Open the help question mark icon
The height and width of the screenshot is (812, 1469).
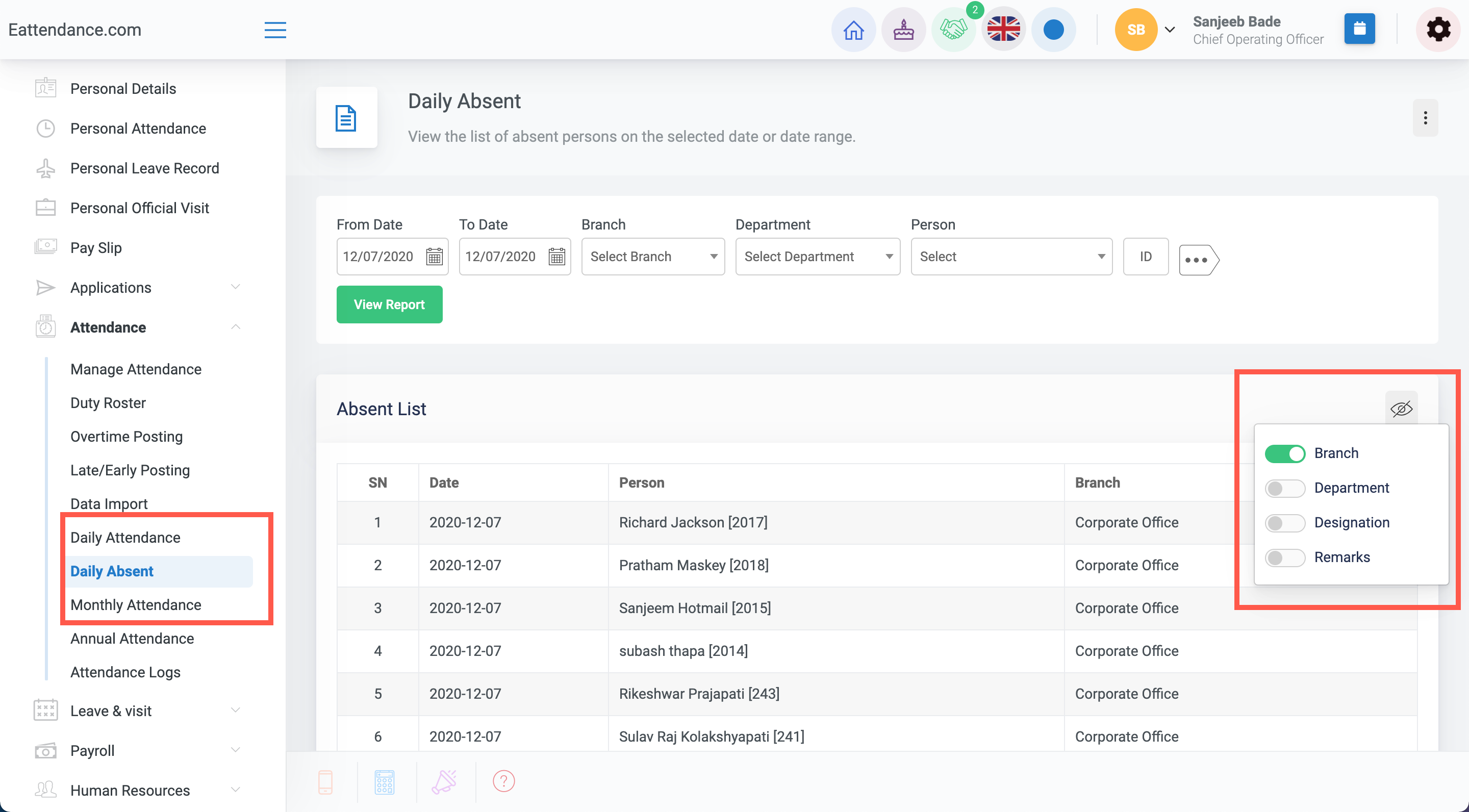(503, 781)
